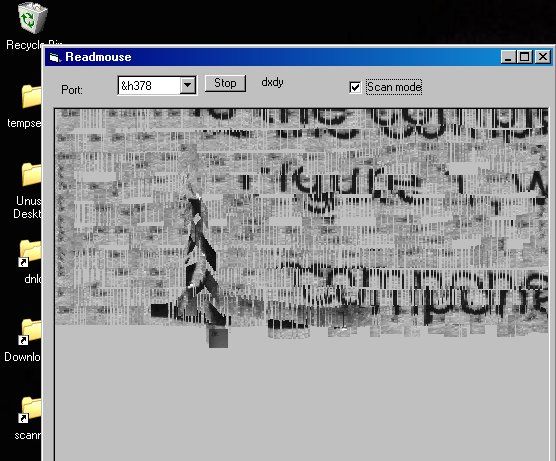Click the dxdy label

click(x=272, y=82)
